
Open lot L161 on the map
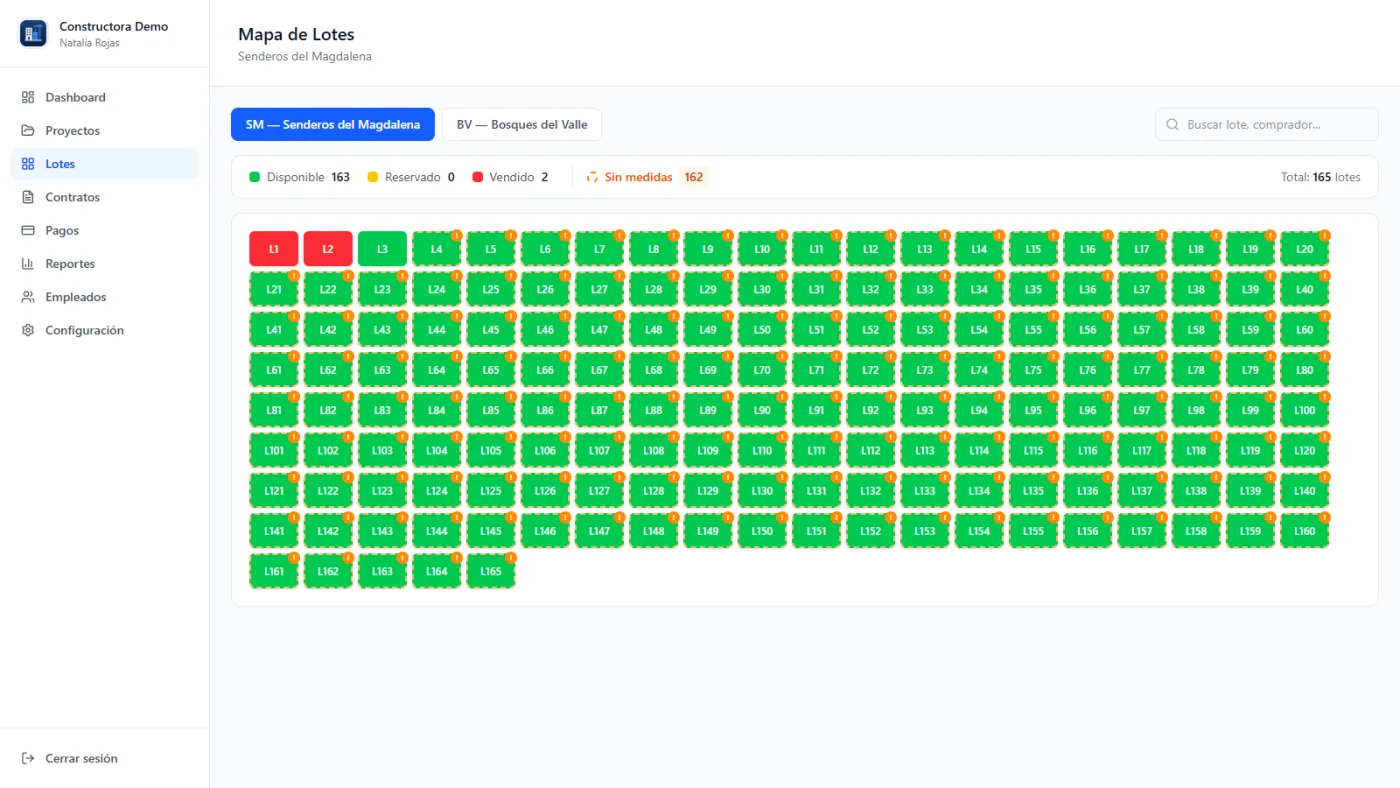[x=274, y=571]
